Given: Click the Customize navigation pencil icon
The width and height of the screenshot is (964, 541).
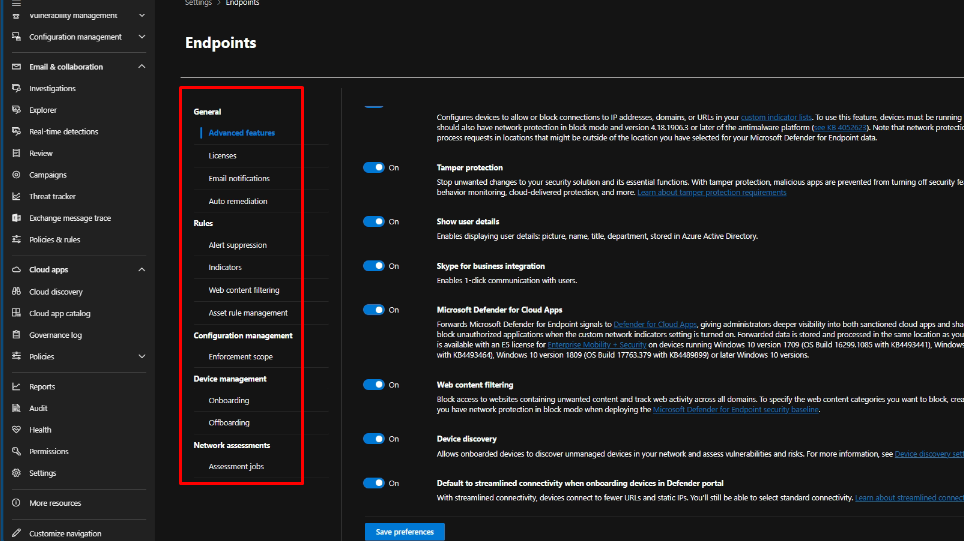Looking at the screenshot, I should coord(17,533).
